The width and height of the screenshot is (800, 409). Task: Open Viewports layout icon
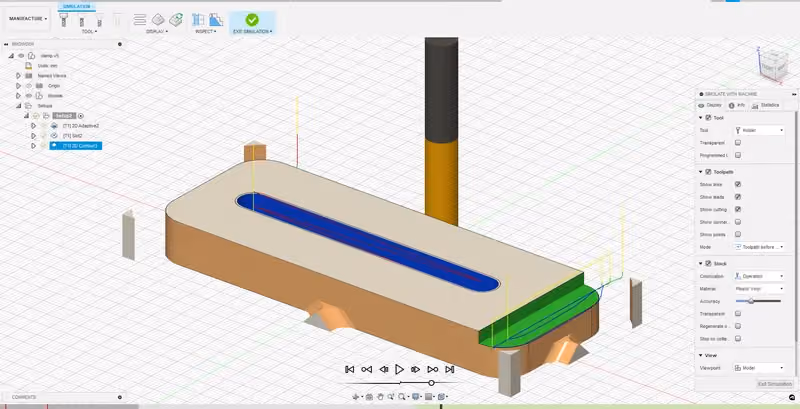pos(443,397)
